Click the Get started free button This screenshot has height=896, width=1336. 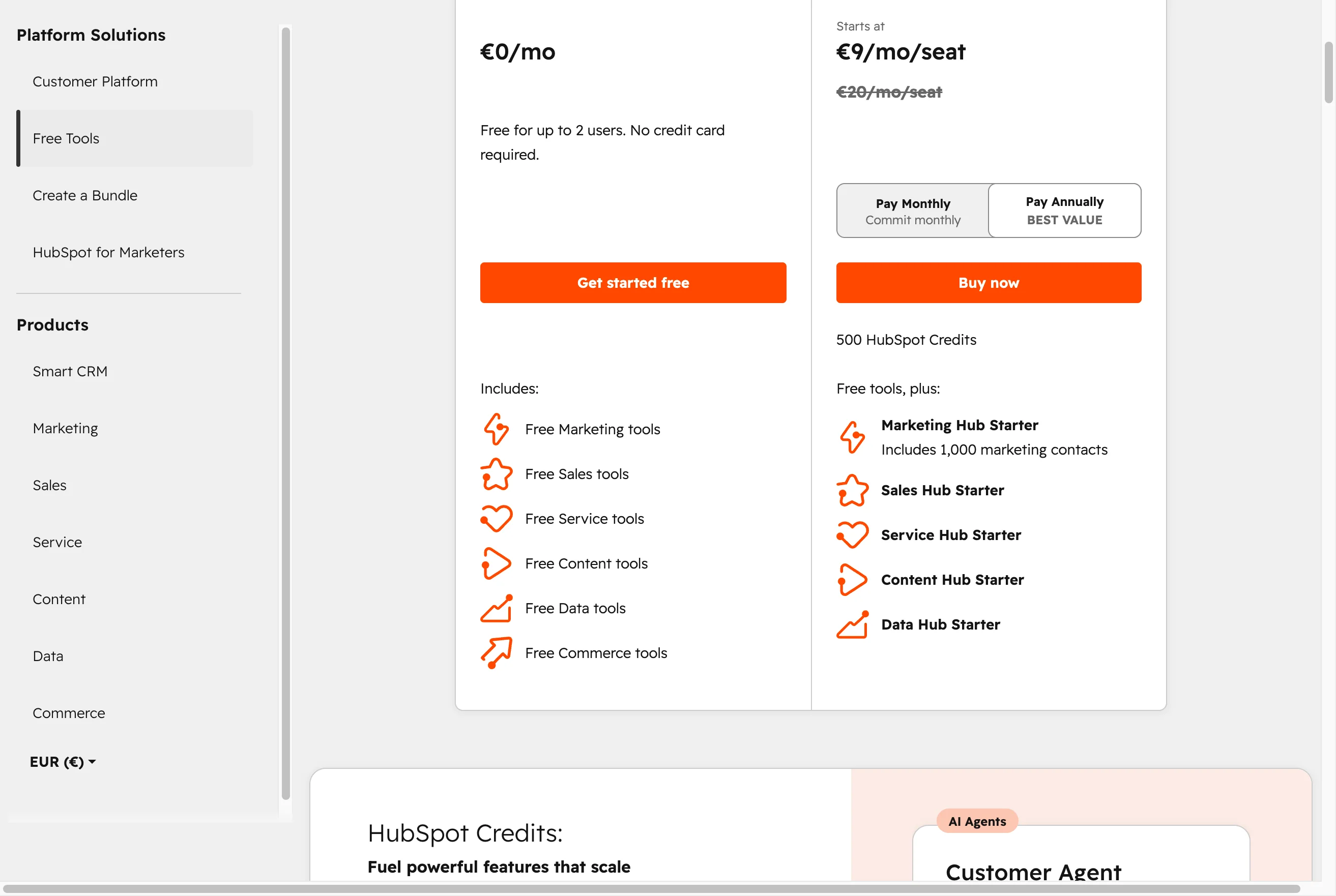(633, 283)
